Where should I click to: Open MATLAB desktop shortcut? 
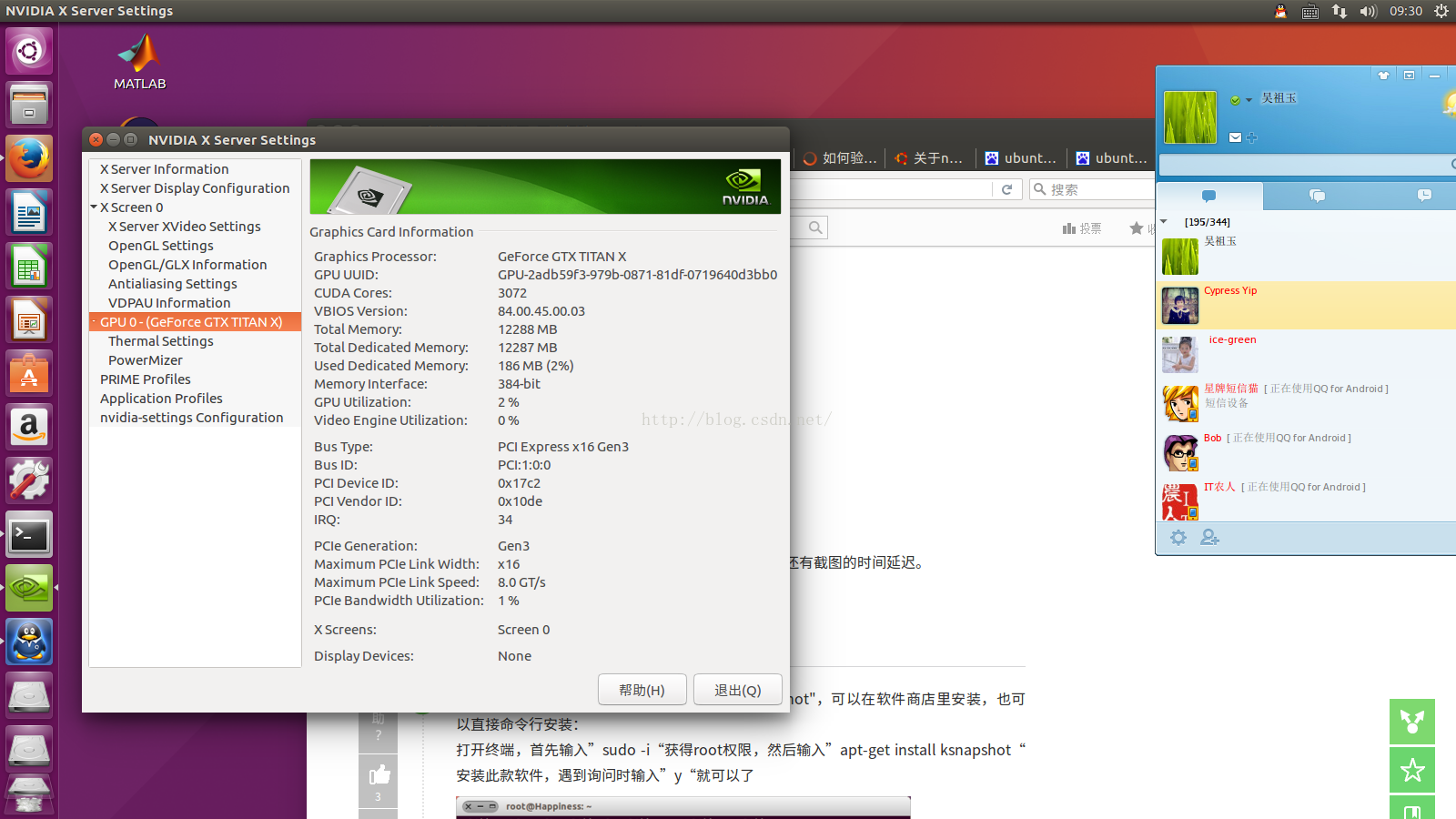[x=139, y=62]
